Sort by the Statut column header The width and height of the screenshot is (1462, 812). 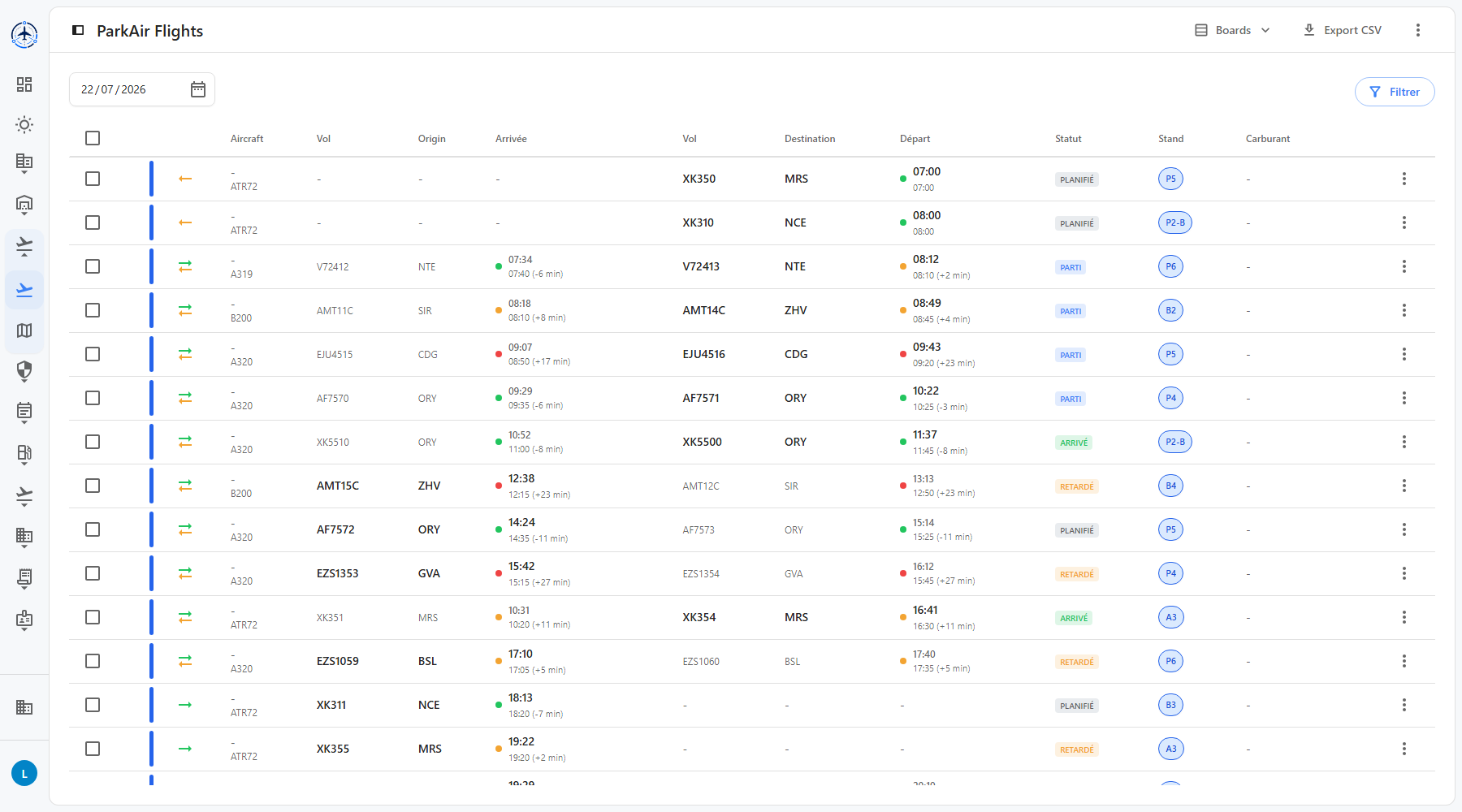[x=1068, y=139]
